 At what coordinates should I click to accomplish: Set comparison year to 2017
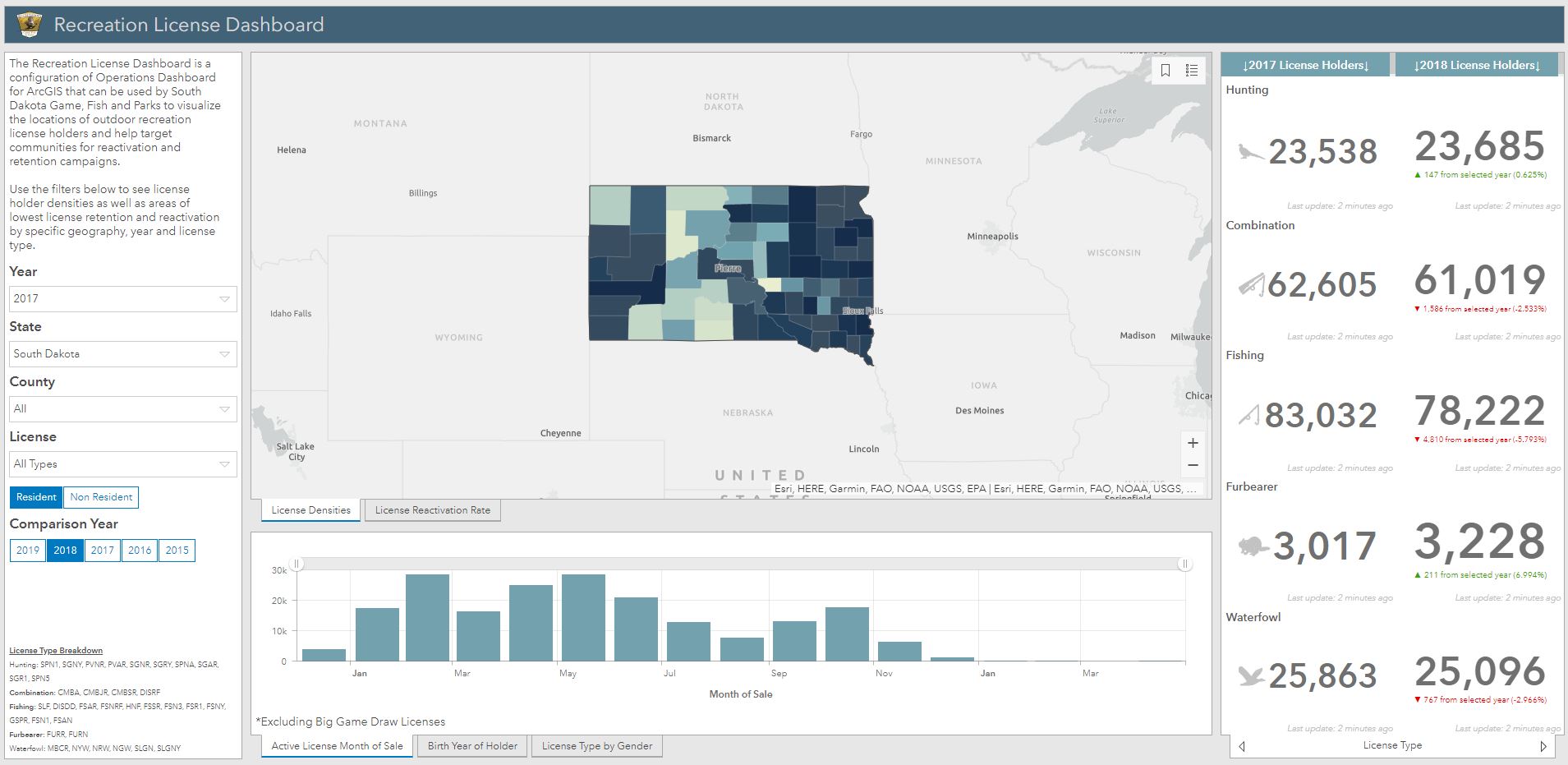click(103, 551)
